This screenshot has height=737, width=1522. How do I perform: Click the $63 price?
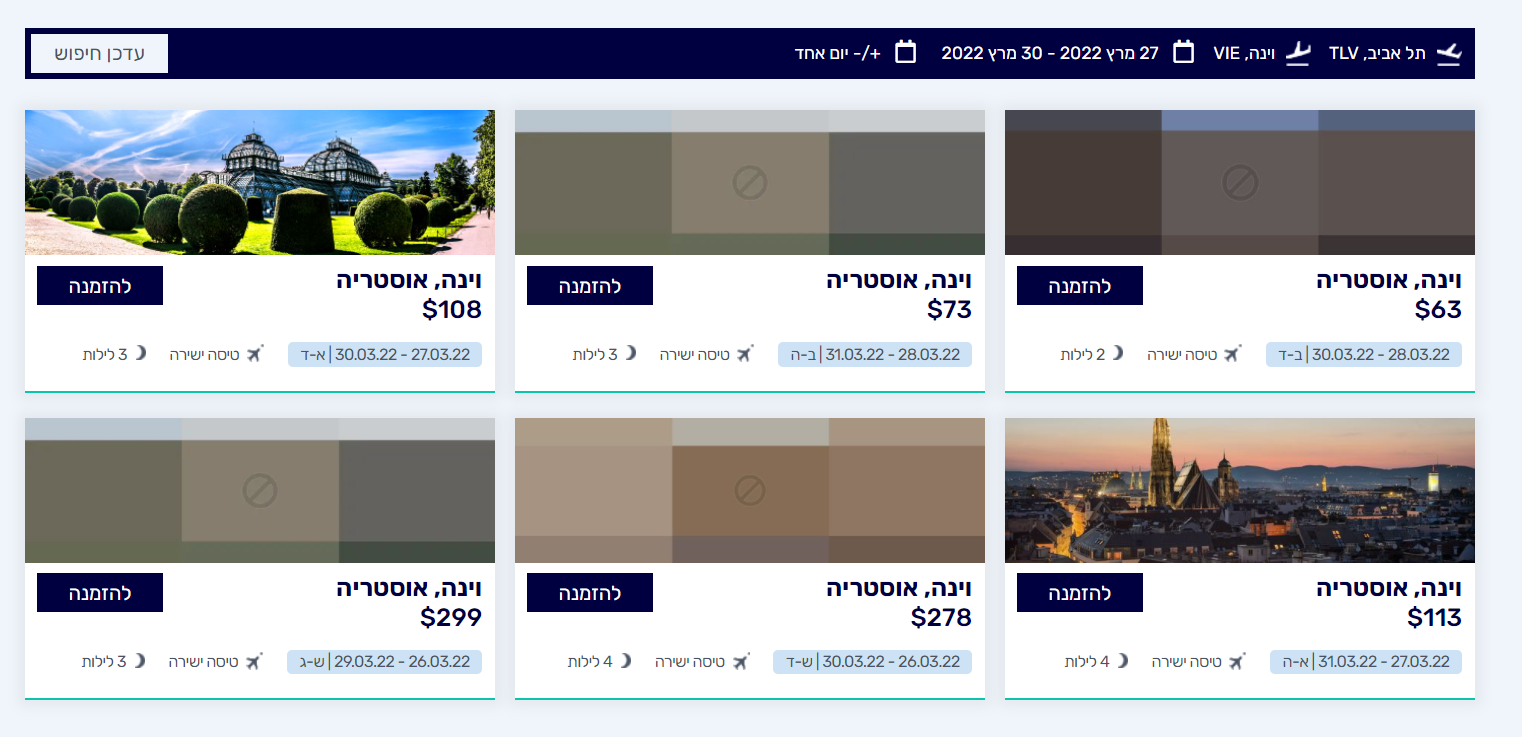coord(1438,310)
